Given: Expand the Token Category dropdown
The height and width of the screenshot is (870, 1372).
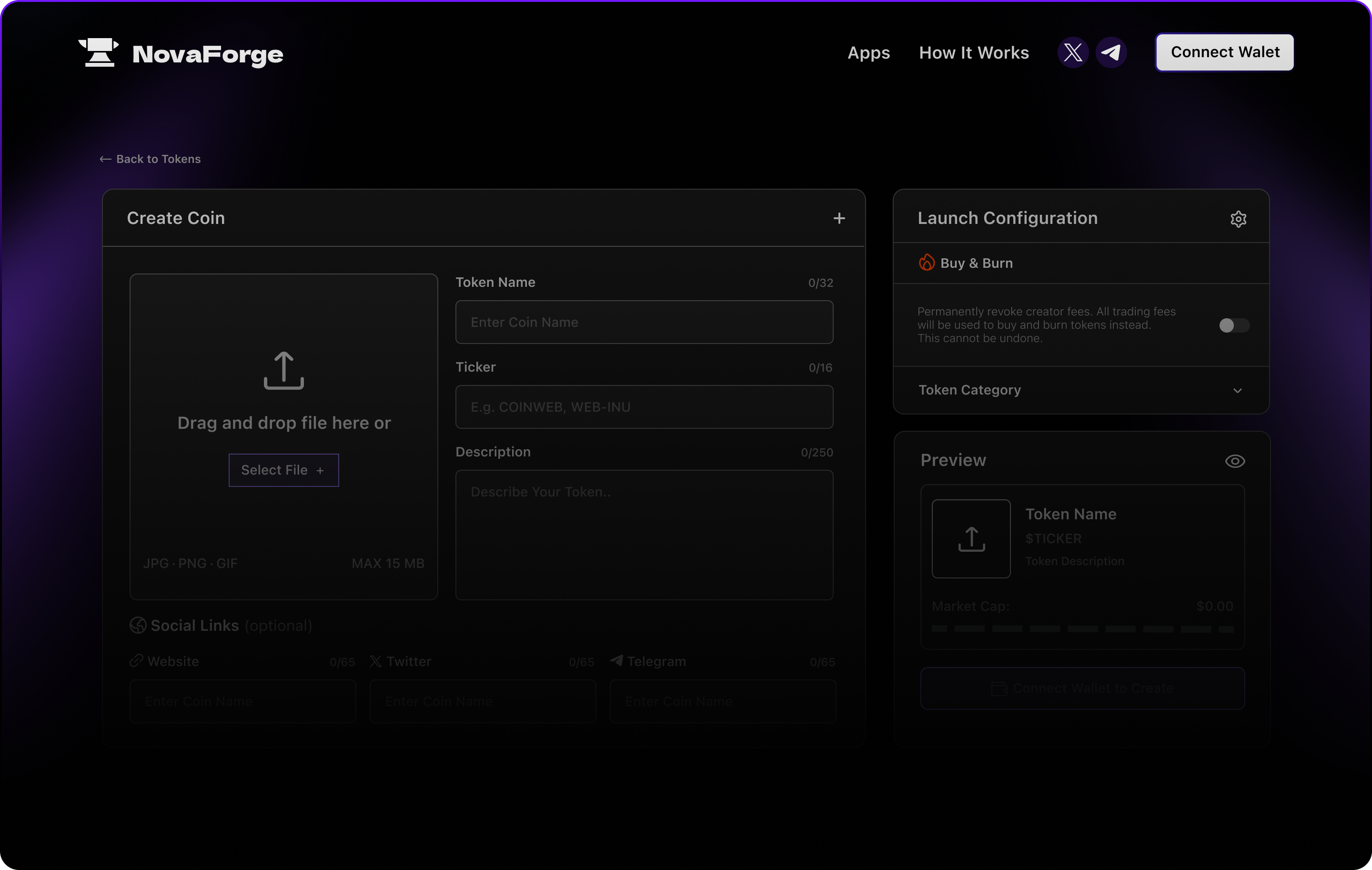Looking at the screenshot, I should (1081, 390).
